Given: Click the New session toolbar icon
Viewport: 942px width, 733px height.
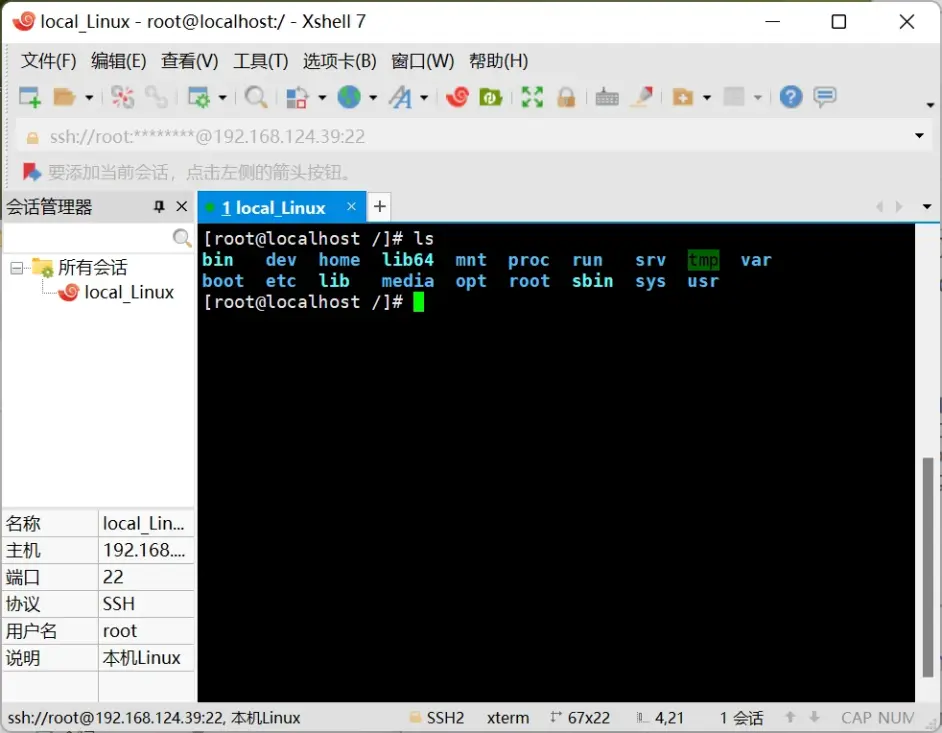Looking at the screenshot, I should pos(30,97).
